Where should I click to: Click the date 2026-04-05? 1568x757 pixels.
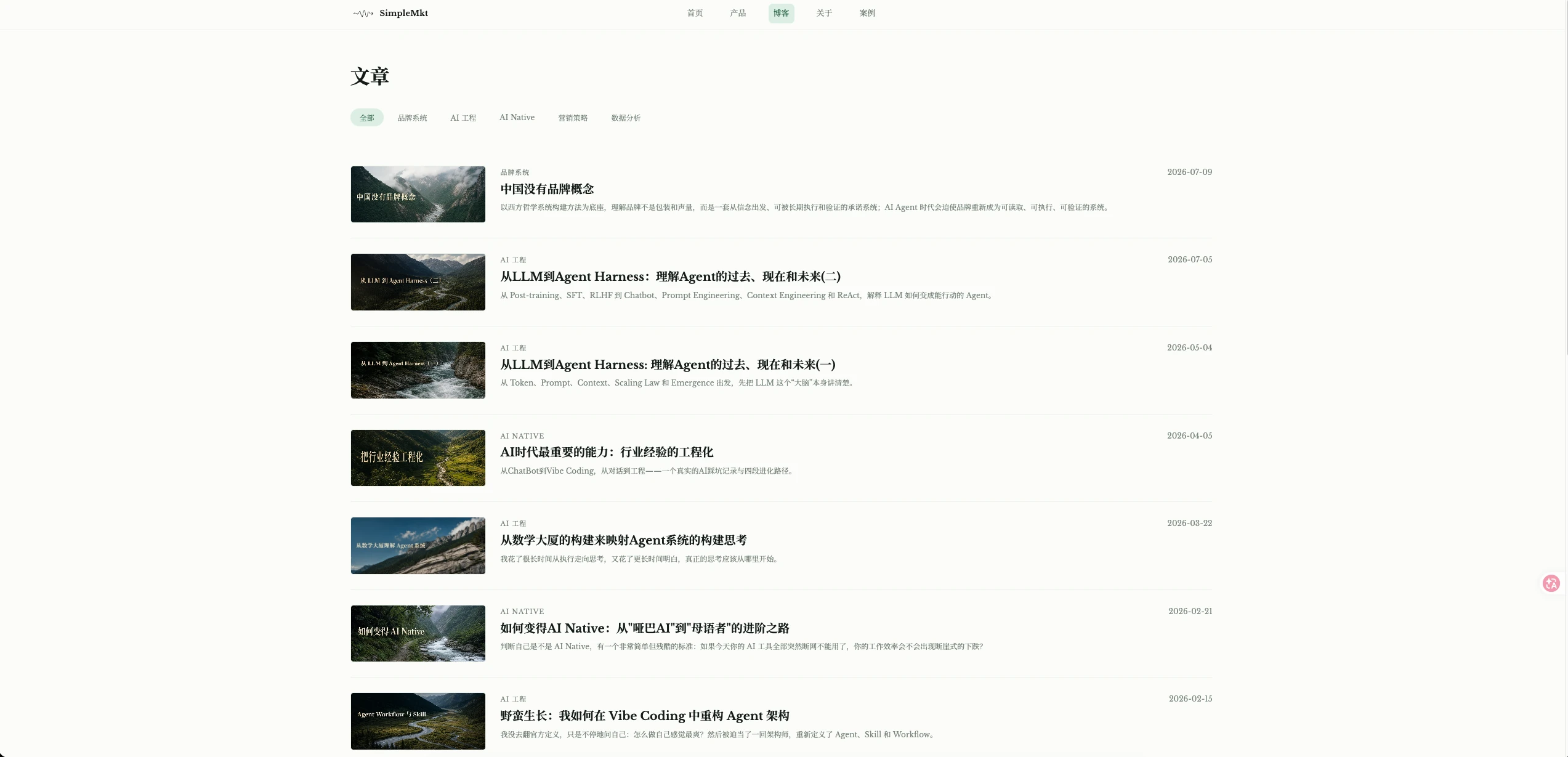click(1189, 435)
